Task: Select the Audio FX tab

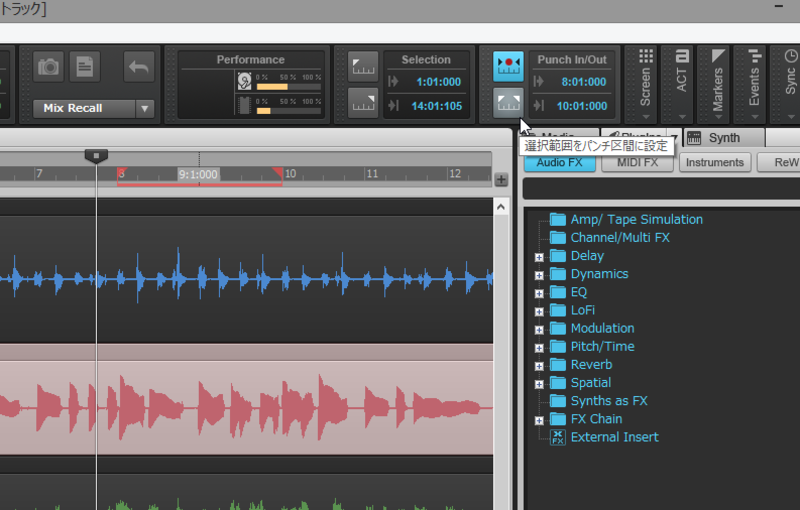Action: (560, 163)
